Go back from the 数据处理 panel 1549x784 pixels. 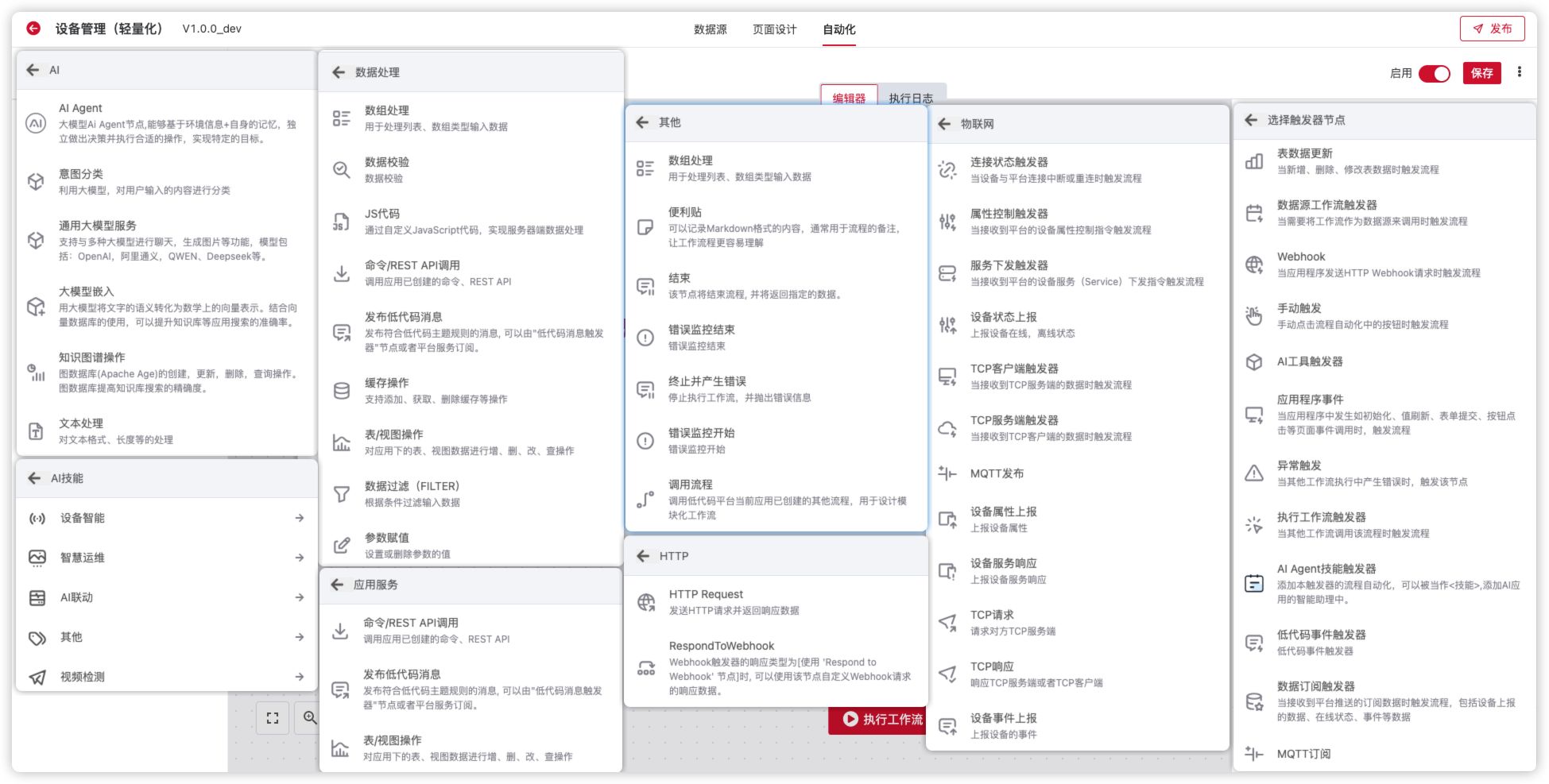point(339,72)
